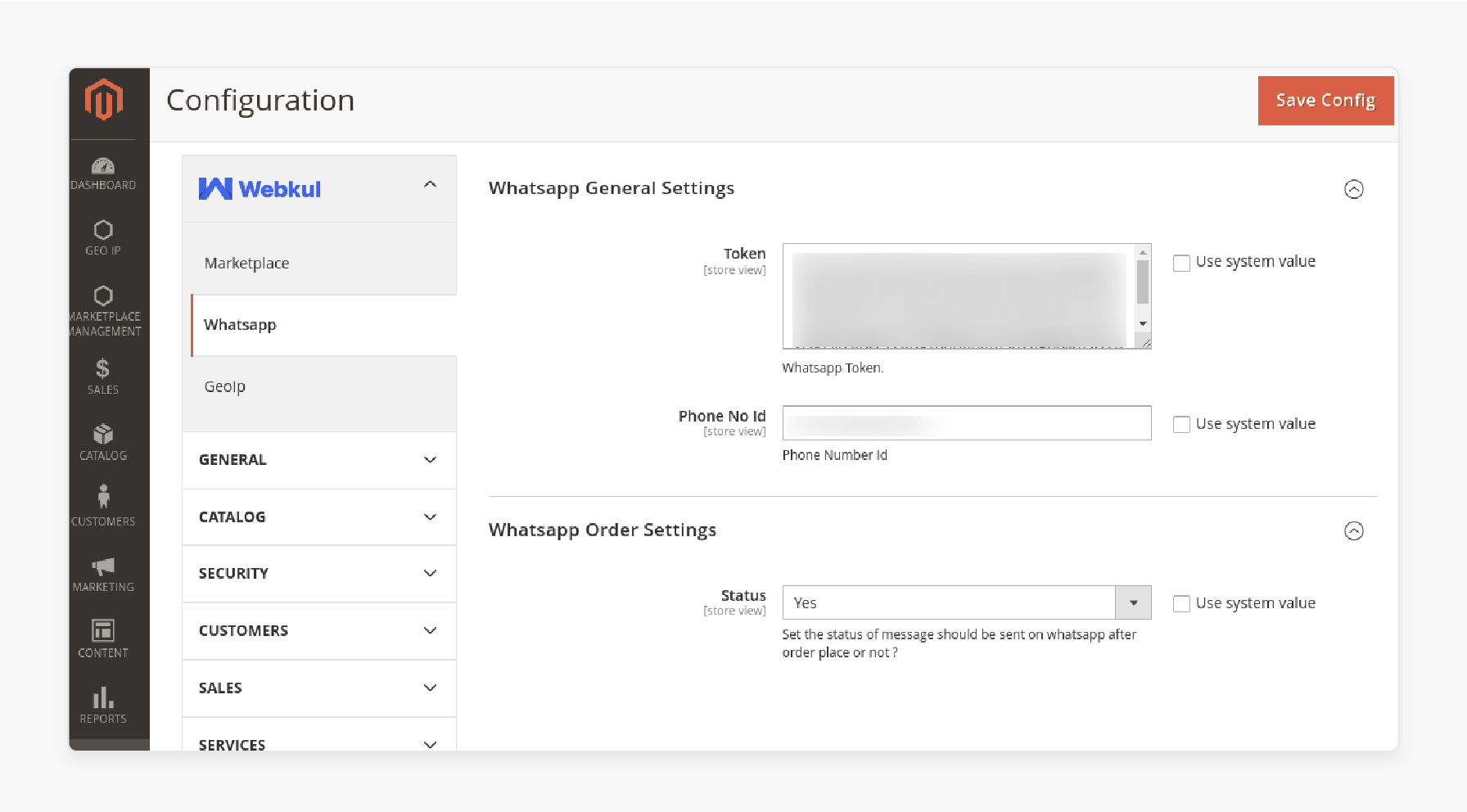The width and height of the screenshot is (1467, 812).
Task: Expand the SALES config section
Action: pyautogui.click(x=319, y=688)
